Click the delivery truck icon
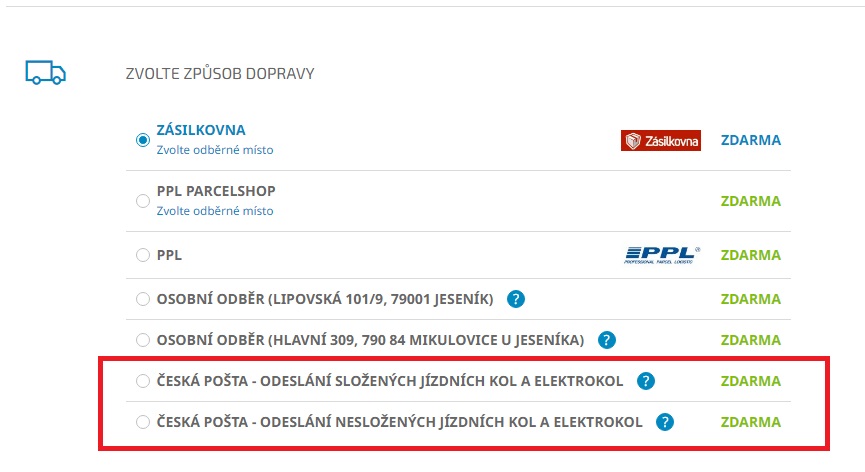 tap(46, 73)
